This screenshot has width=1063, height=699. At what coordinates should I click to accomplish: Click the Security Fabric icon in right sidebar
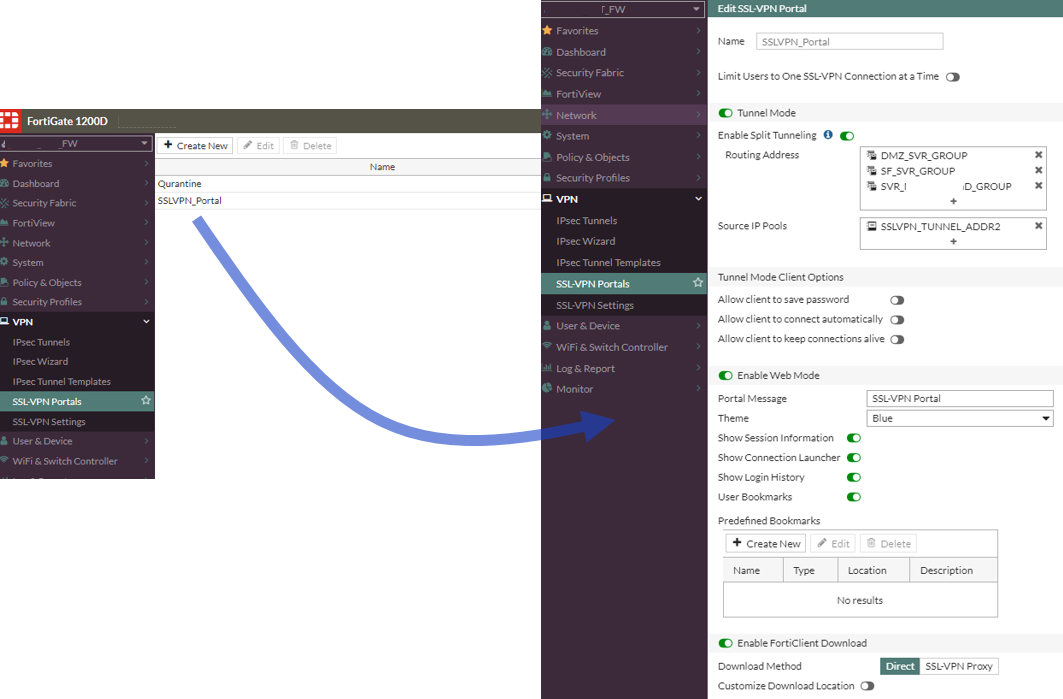point(547,73)
